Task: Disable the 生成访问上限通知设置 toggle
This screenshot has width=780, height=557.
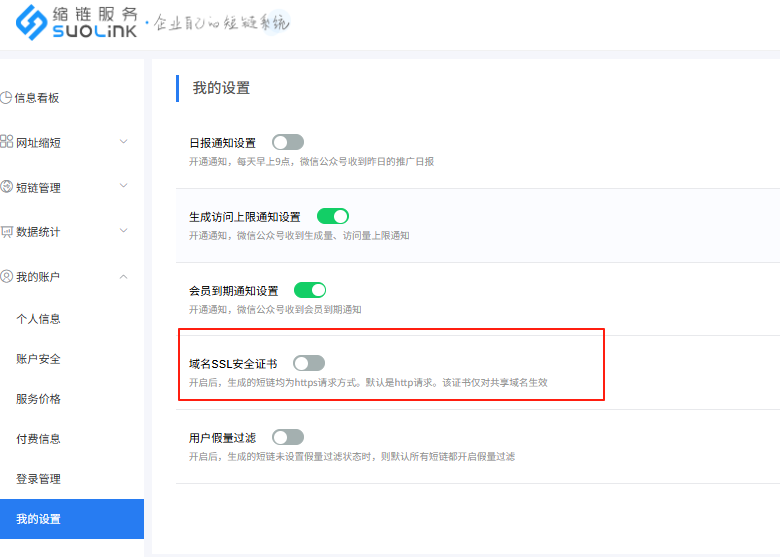Action: pos(333,216)
